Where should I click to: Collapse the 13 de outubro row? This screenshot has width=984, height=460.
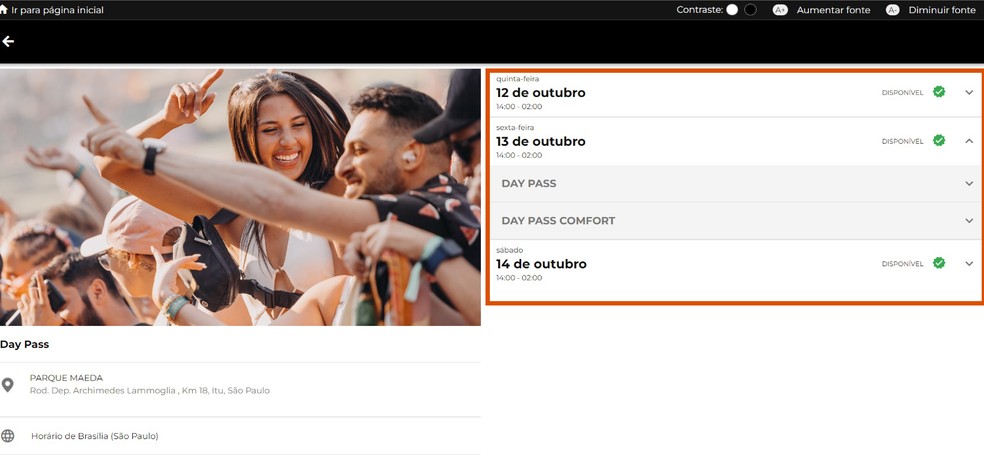(x=969, y=141)
